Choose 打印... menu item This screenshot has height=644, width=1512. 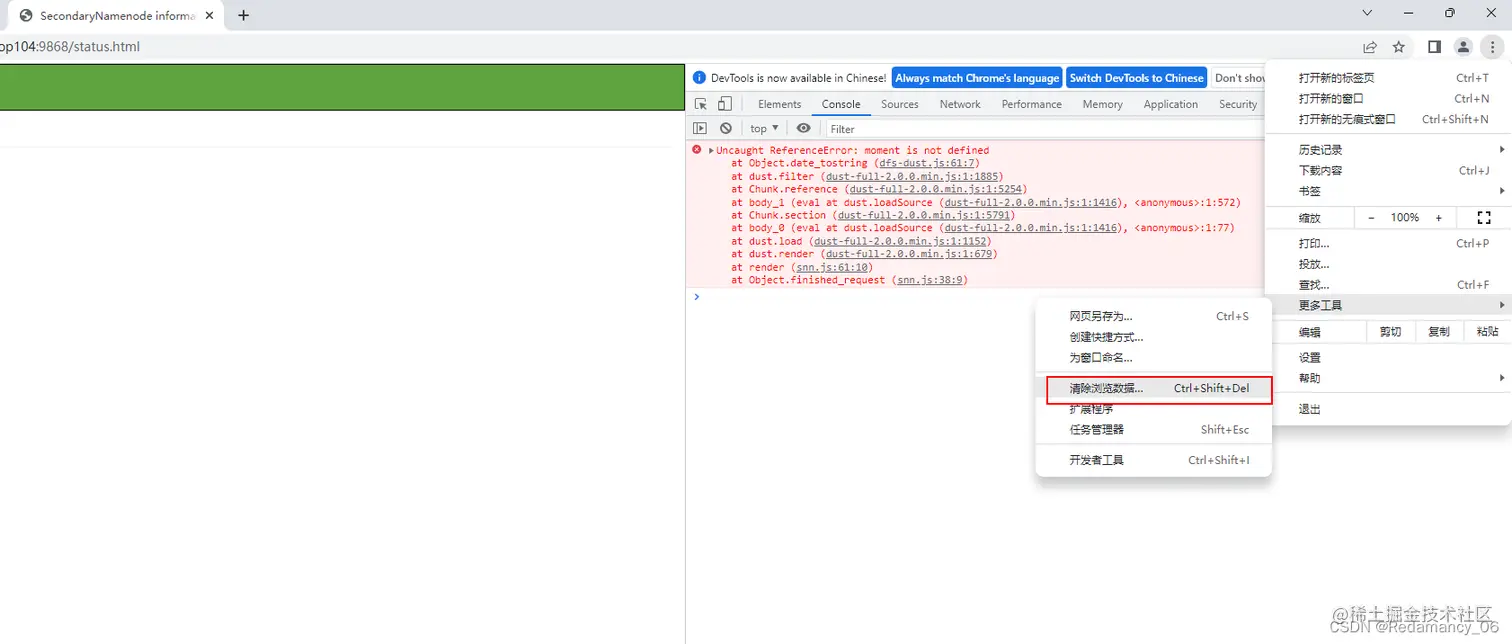coord(1388,243)
